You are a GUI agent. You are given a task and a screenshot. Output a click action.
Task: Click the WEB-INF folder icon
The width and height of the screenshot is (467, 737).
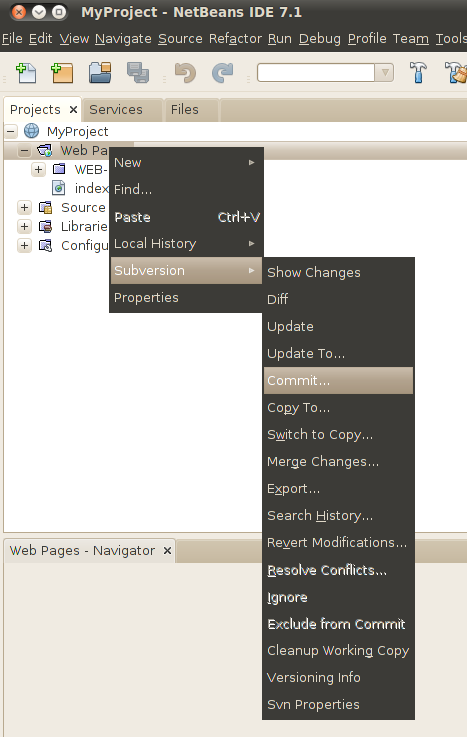59,169
